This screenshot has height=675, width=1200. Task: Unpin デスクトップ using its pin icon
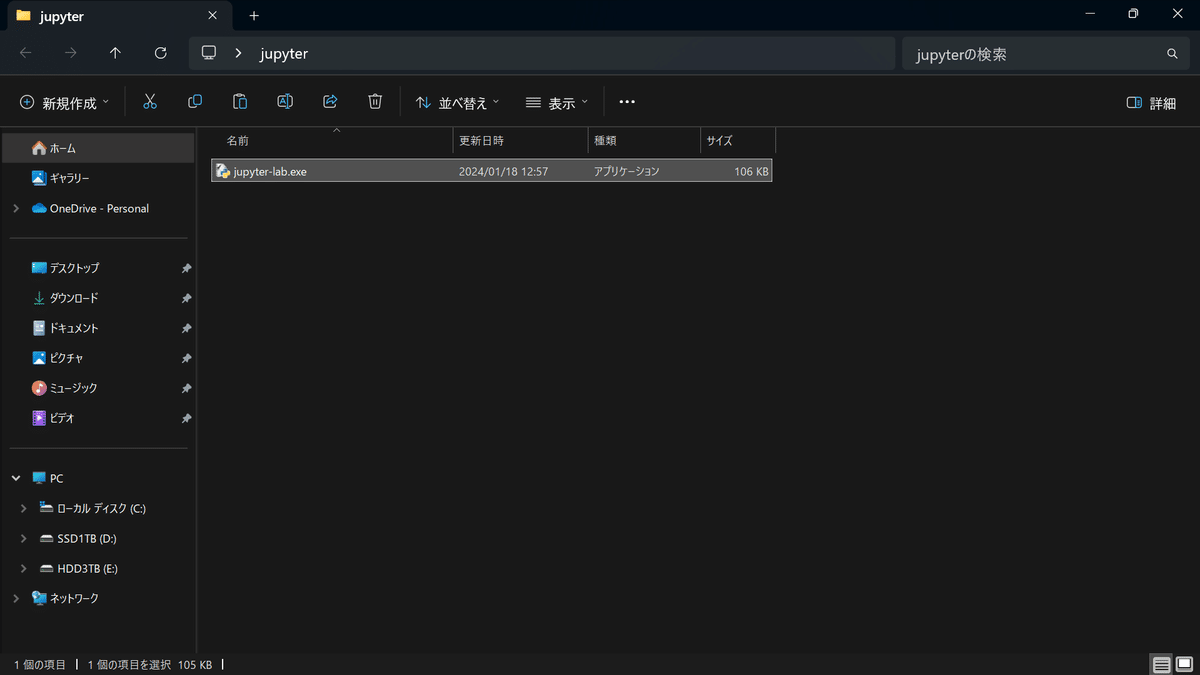(187, 269)
